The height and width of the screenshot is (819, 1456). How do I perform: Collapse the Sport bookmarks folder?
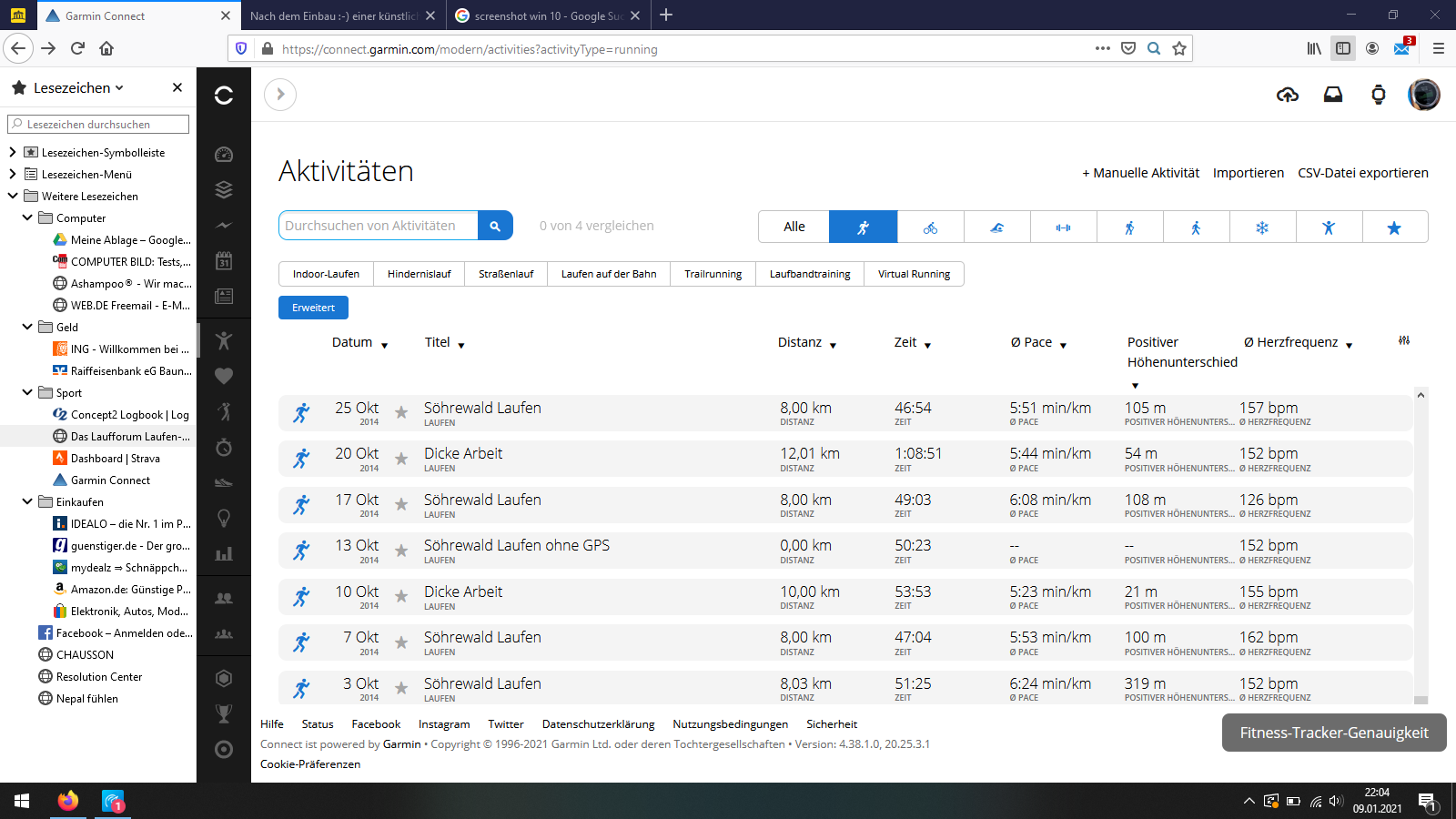[27, 392]
